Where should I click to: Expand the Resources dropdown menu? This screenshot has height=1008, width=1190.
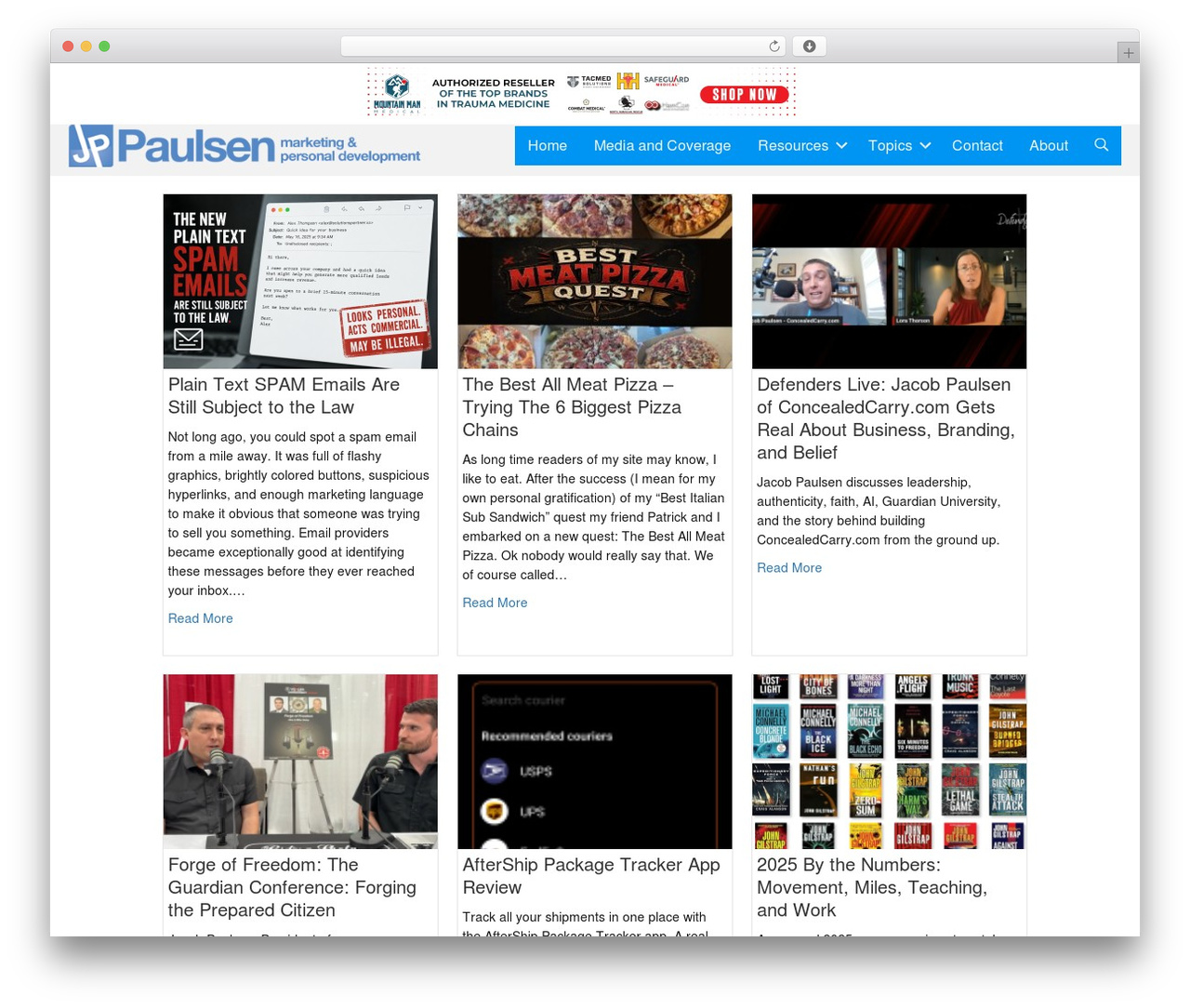coord(802,146)
